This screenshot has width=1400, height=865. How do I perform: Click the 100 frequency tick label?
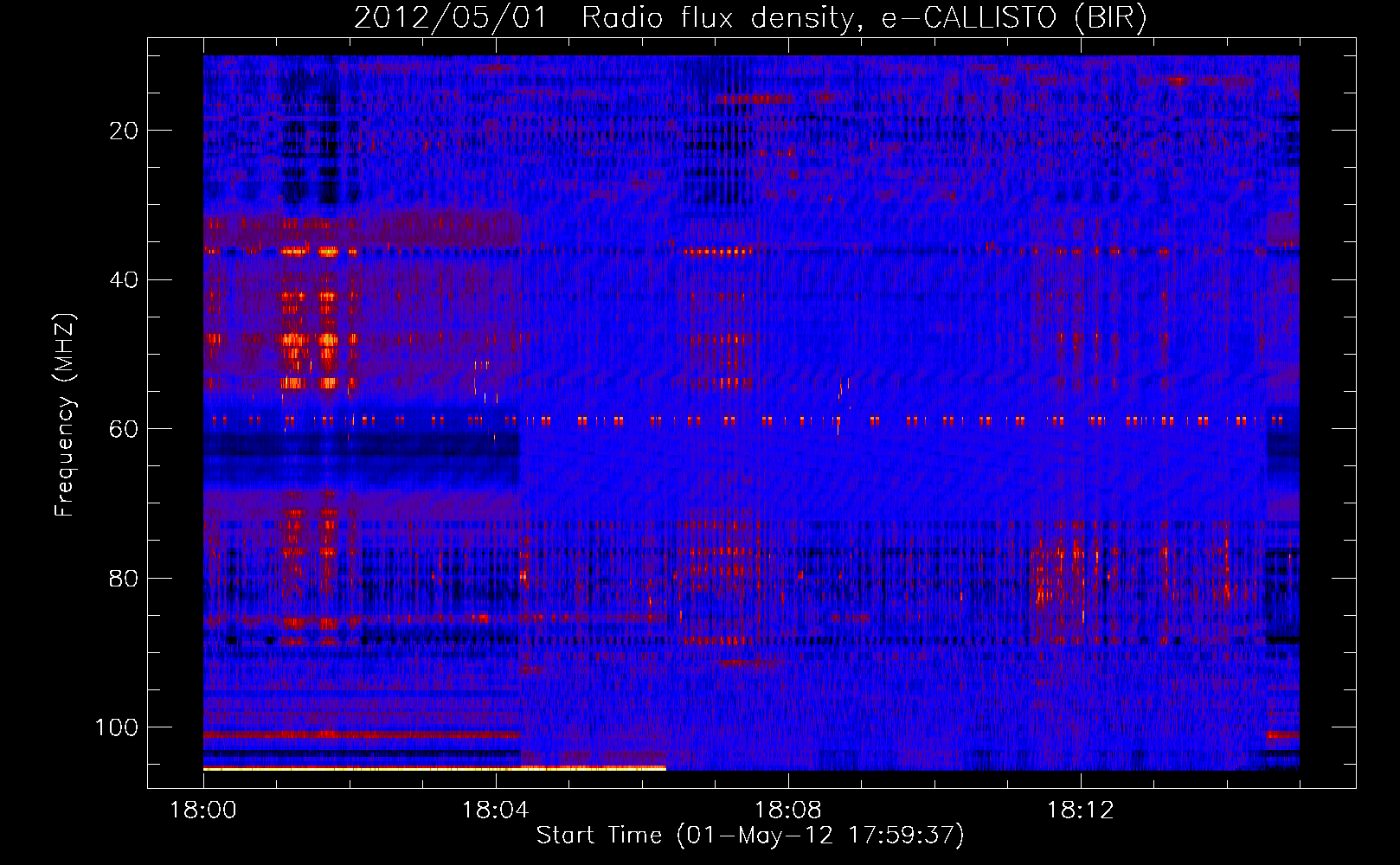[117, 727]
